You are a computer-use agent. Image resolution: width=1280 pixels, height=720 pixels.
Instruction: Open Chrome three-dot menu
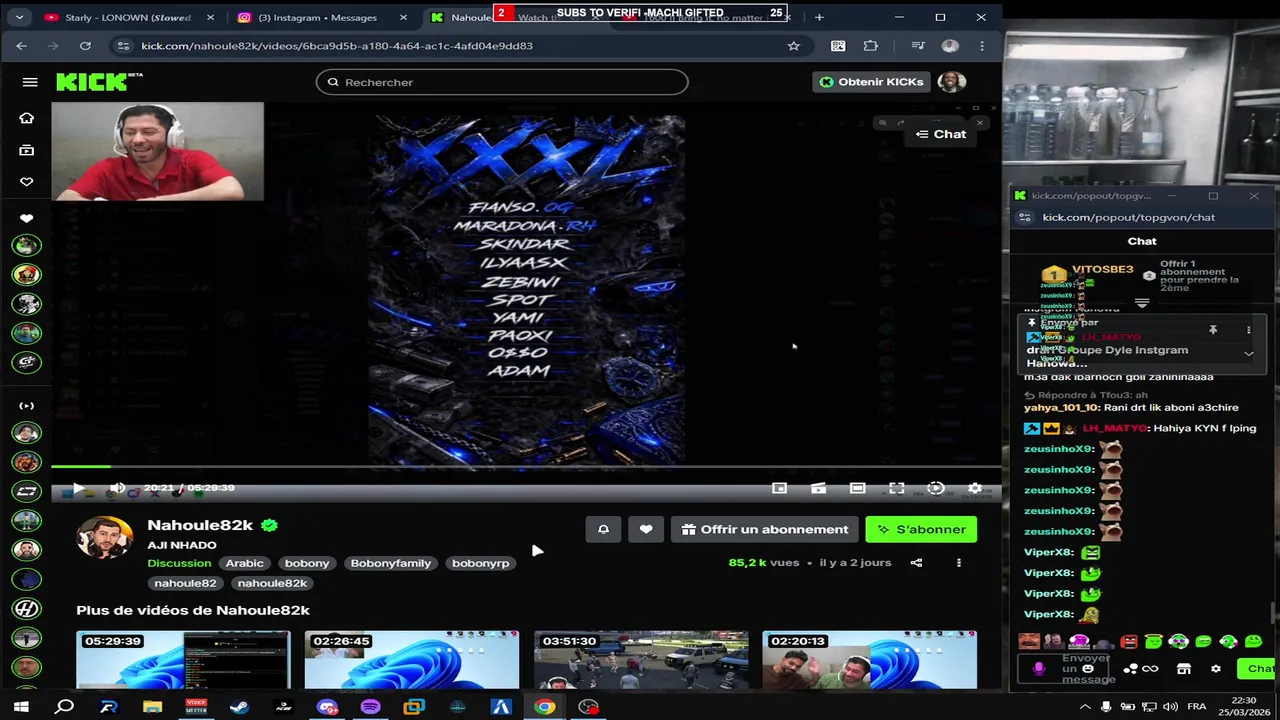click(982, 45)
